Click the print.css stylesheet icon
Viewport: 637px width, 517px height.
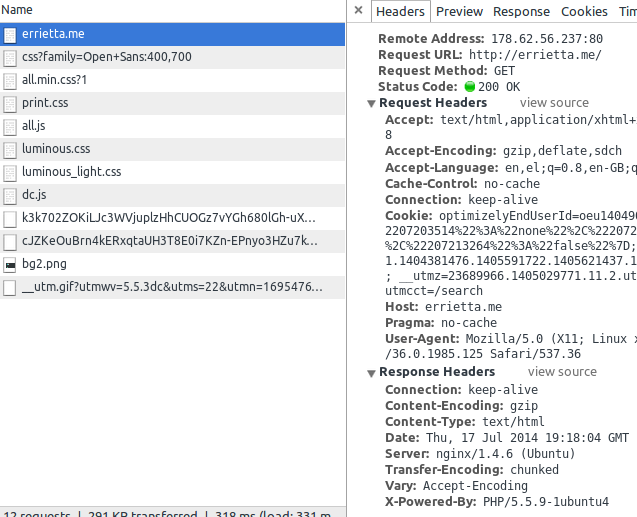point(10,103)
